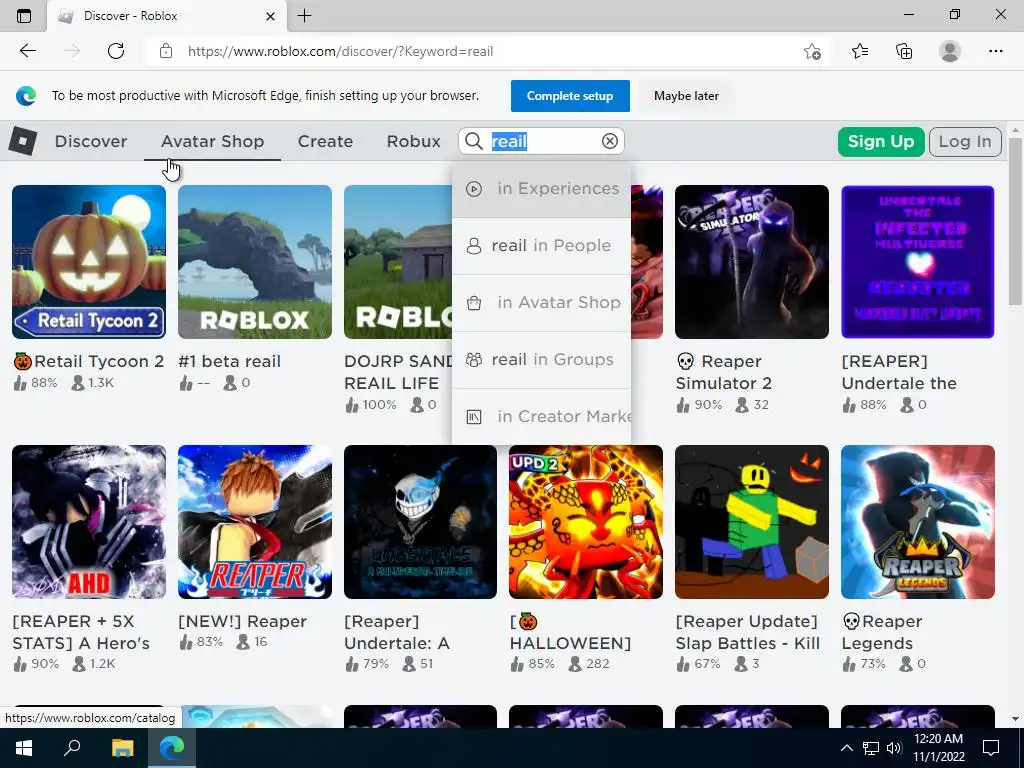Click the Edge icon in the taskbar
Image resolution: width=1024 pixels, height=768 pixels.
[x=172, y=747]
